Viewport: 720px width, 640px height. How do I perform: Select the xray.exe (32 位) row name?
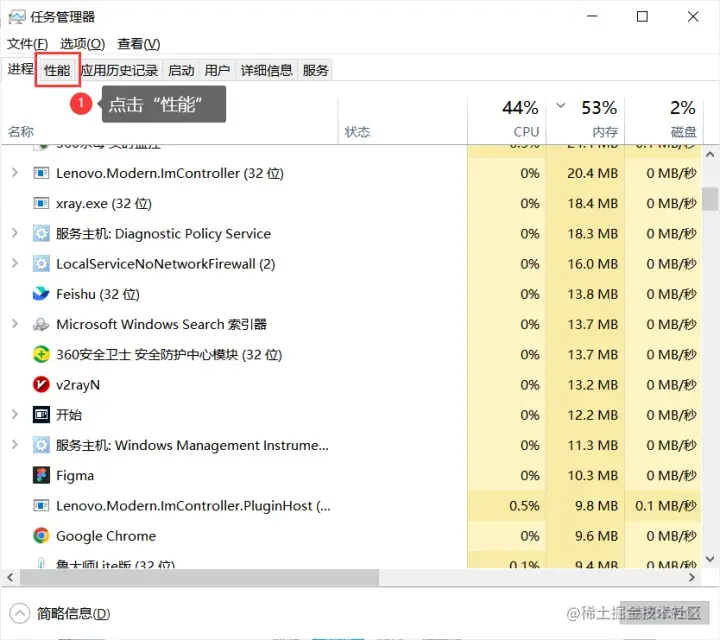click(x=104, y=203)
